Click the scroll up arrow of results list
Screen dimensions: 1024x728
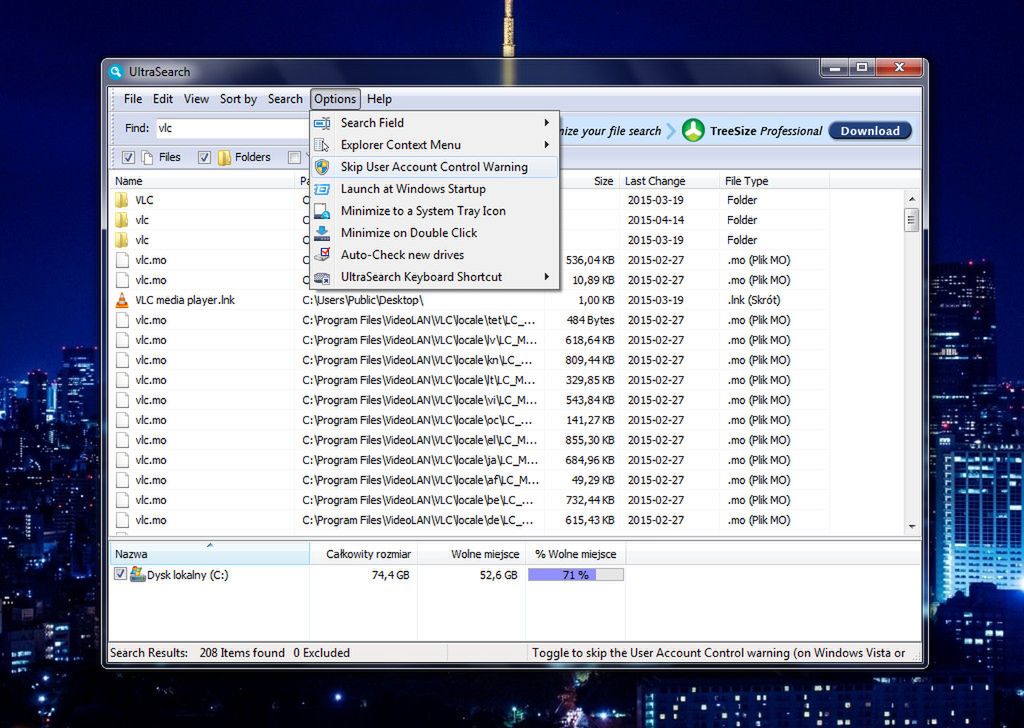coord(912,198)
